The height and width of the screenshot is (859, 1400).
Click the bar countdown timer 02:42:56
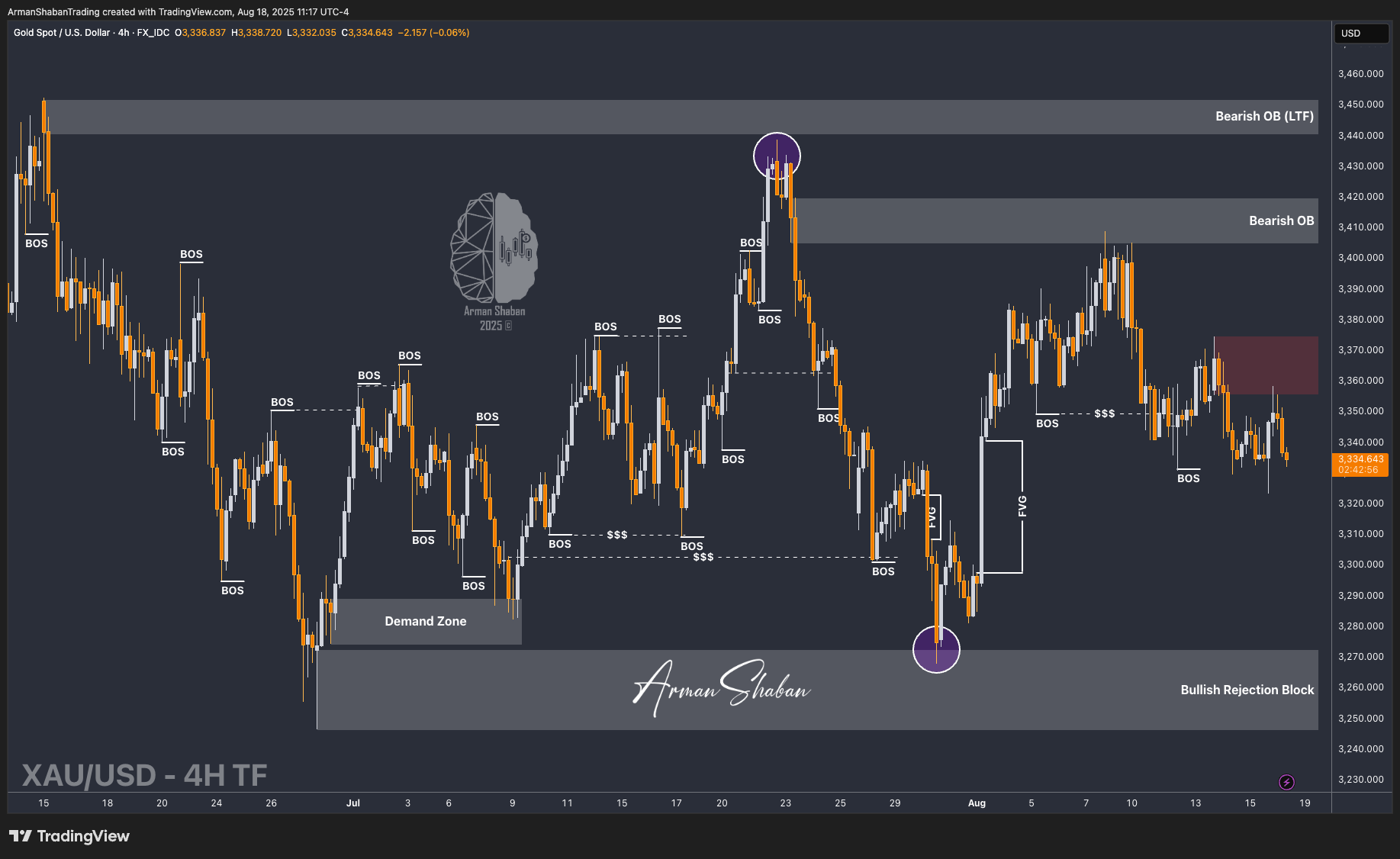point(1358,470)
